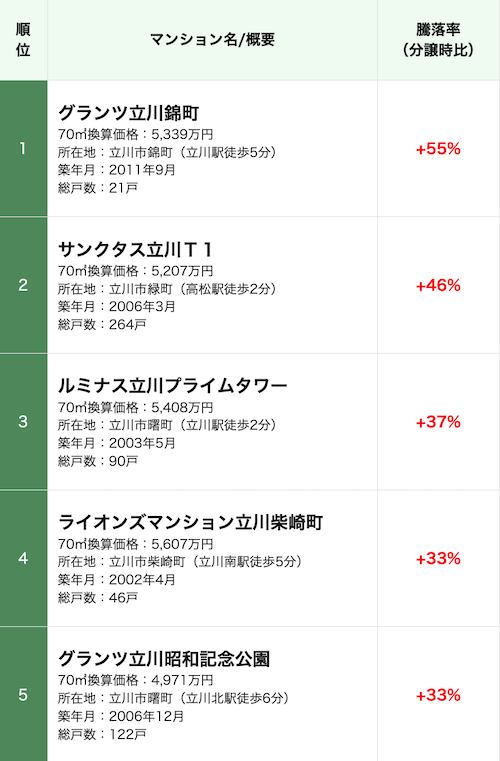
Task: Click the ライオンズマンション立川柴崎町 title
Action: (x=191, y=523)
